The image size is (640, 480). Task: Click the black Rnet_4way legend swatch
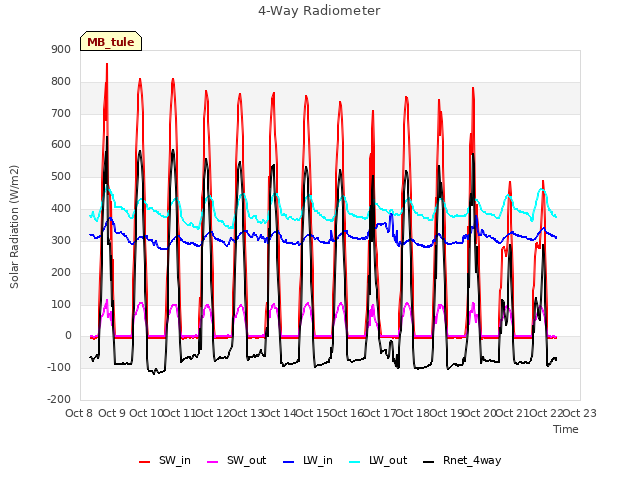(x=429, y=462)
